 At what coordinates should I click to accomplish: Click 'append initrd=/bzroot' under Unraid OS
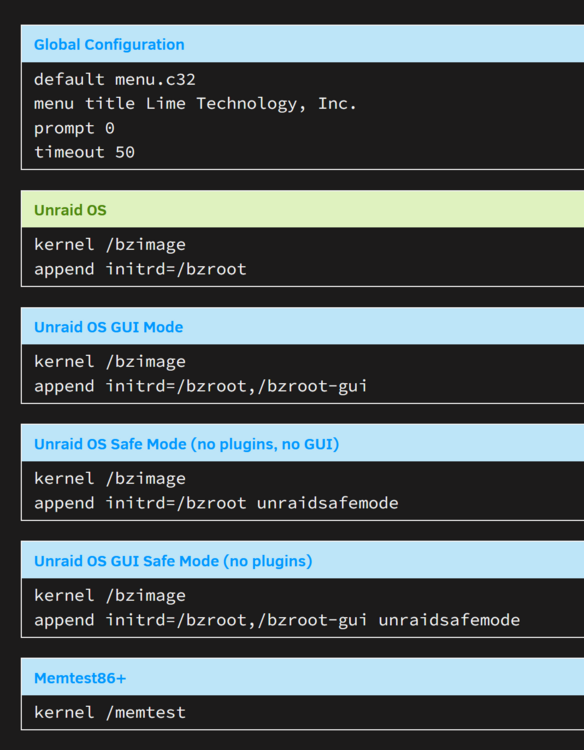coord(140,269)
